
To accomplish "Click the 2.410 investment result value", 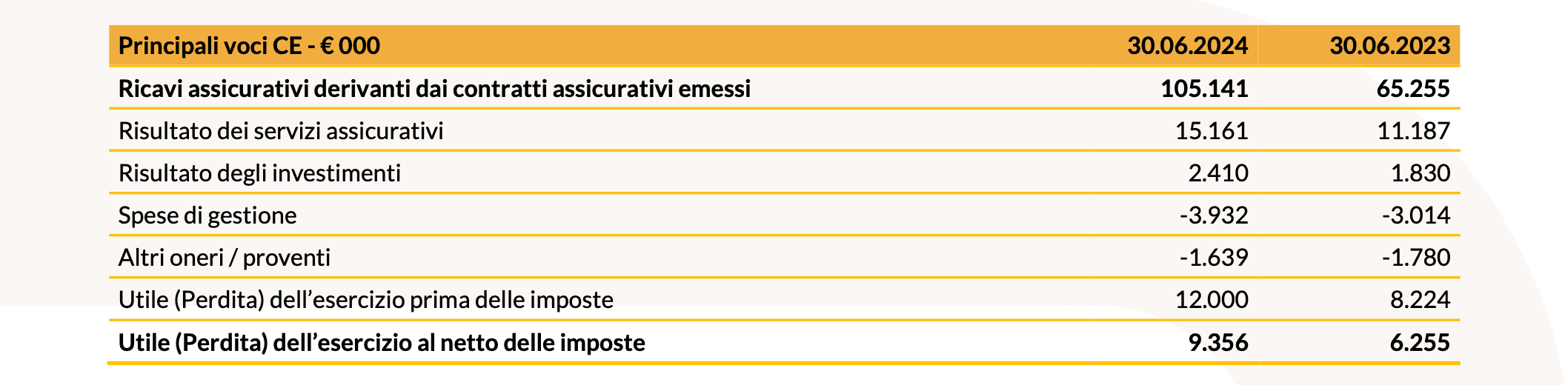I will pyautogui.click(x=1218, y=173).
